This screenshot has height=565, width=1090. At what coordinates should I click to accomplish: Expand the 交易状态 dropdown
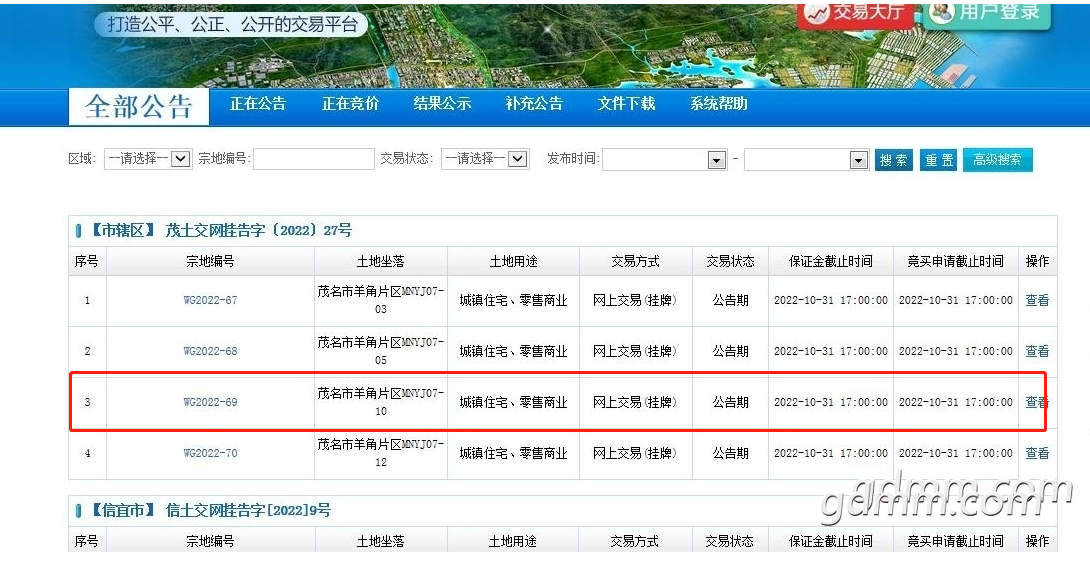[x=485, y=158]
